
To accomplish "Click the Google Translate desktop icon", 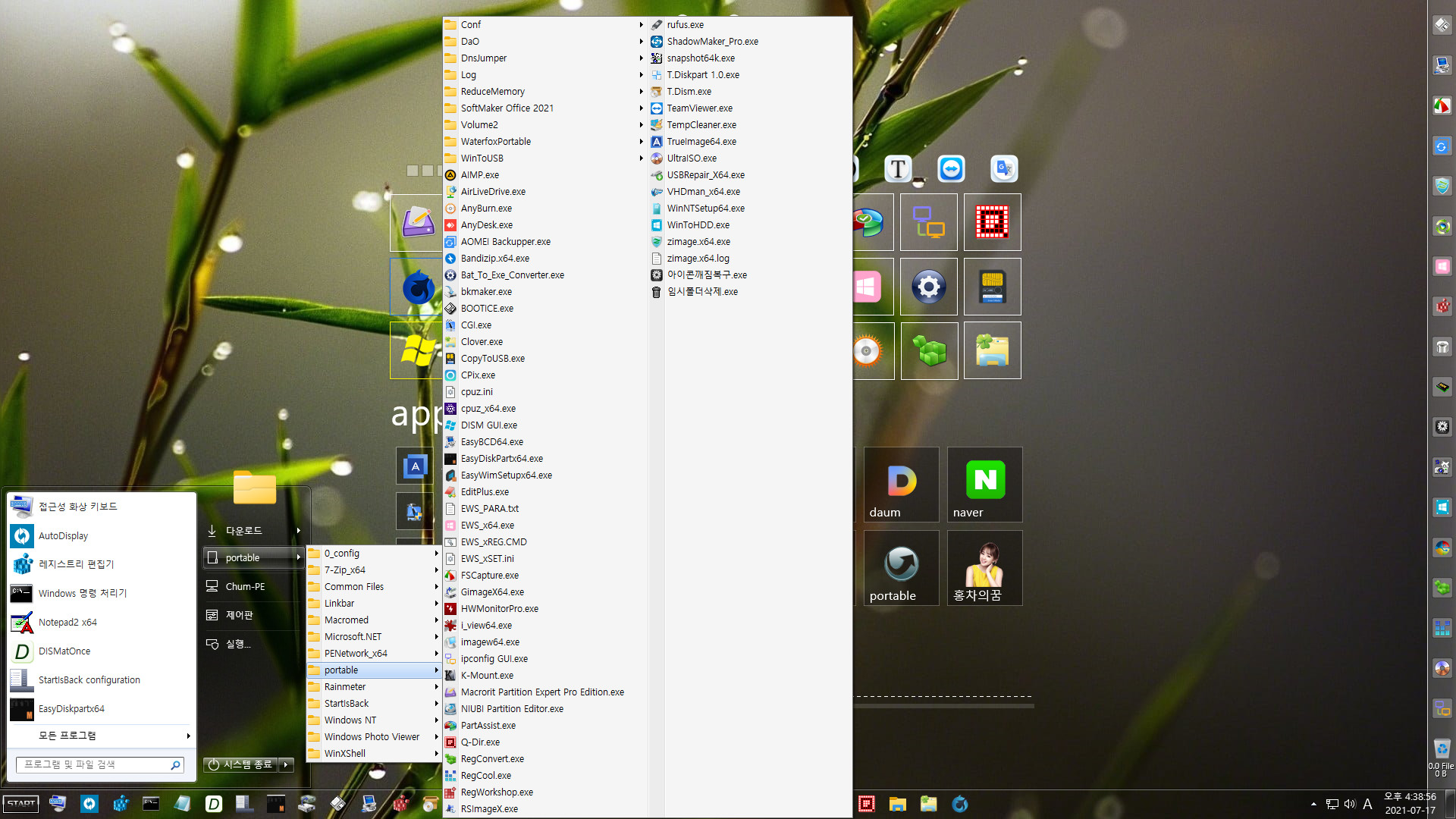I will point(1004,168).
